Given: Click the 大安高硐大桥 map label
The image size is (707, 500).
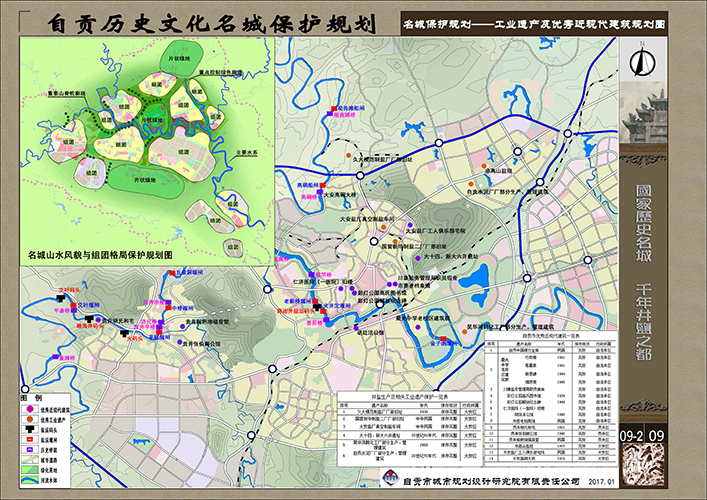Looking at the screenshot, I should pos(340,195).
